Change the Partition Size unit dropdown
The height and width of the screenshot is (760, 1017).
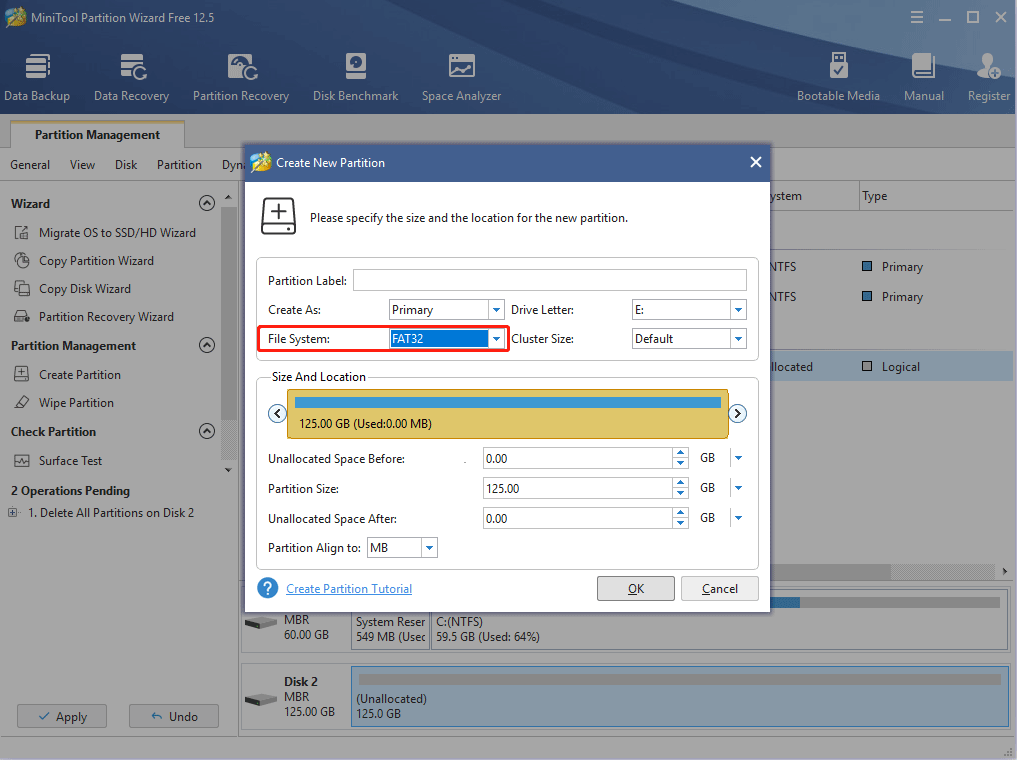tap(738, 488)
